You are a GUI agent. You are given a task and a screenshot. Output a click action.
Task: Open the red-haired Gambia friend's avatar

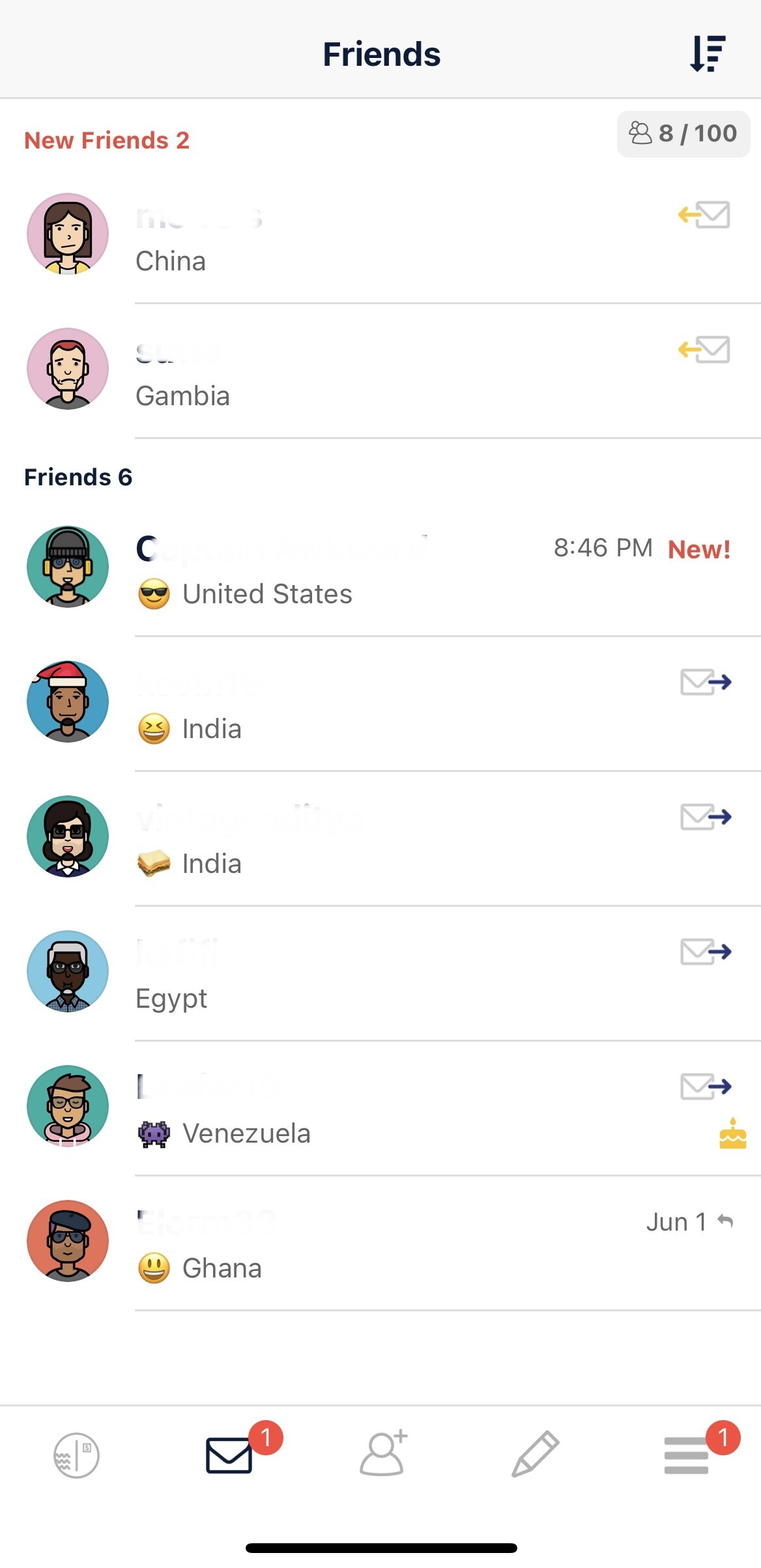coord(68,369)
